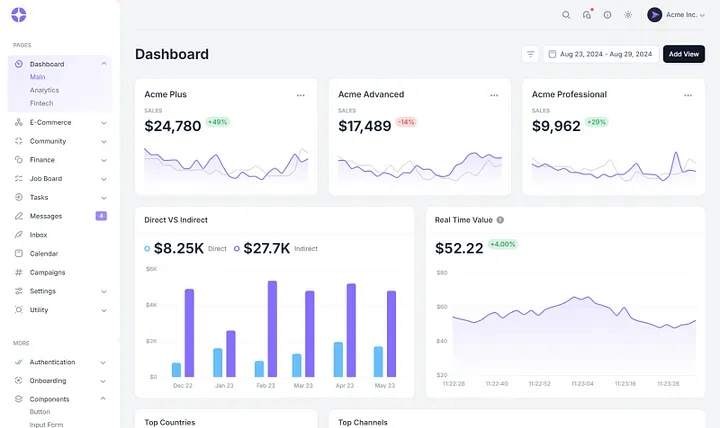Screen dimensions: 720x428
Task: Click the filter icon beside date range
Action: pyautogui.click(x=530, y=54)
